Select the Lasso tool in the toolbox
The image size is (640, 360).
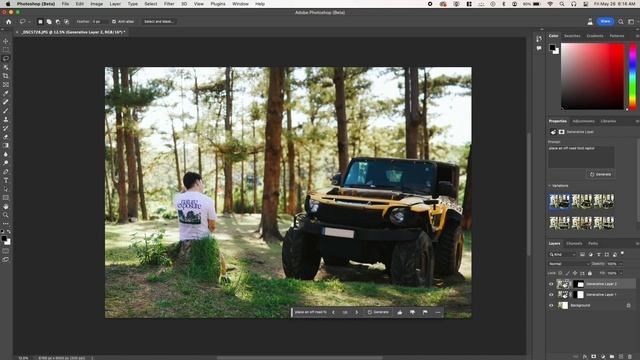pyautogui.click(x=6, y=58)
